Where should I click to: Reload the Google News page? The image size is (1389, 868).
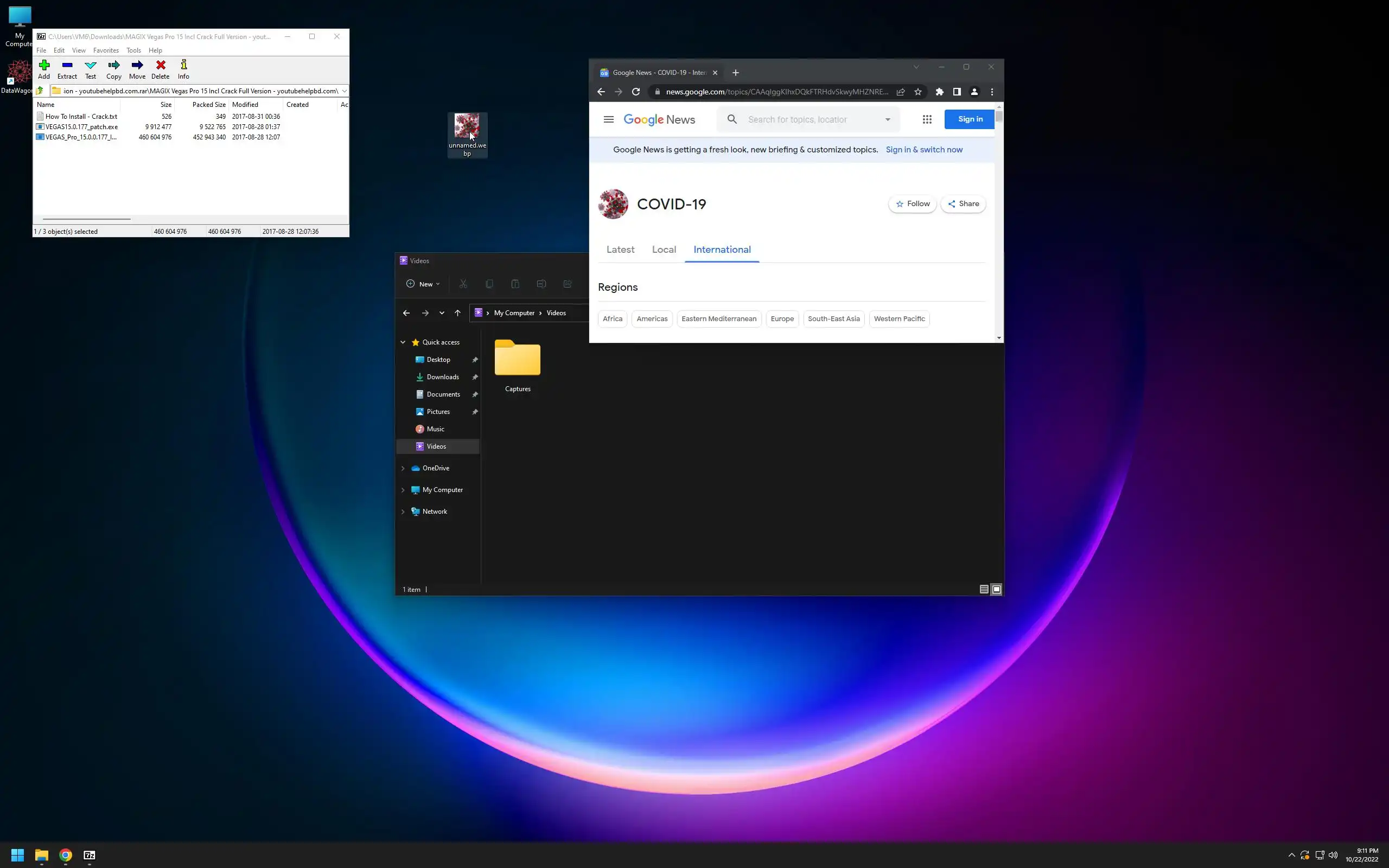pyautogui.click(x=635, y=92)
